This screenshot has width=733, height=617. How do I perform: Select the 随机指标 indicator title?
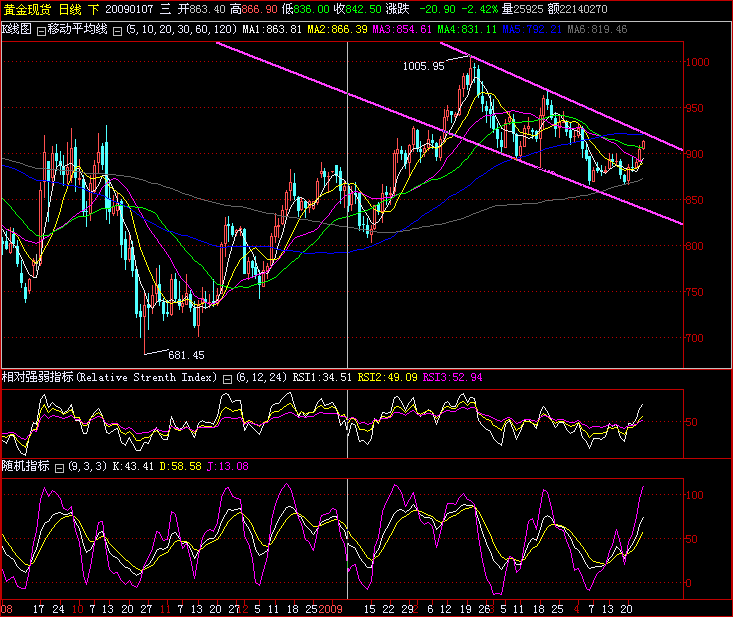pyautogui.click(x=25, y=466)
